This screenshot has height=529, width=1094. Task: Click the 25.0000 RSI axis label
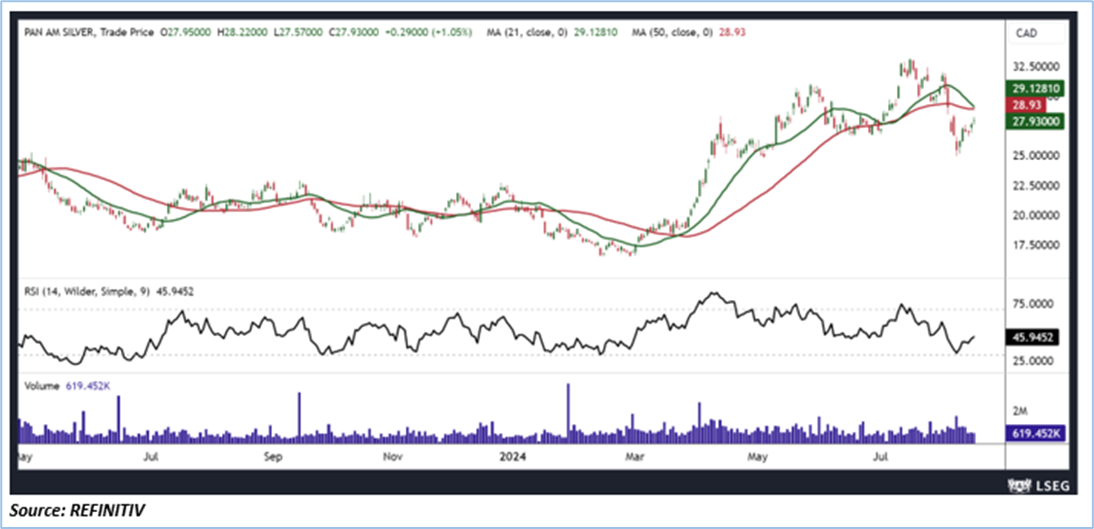click(1035, 360)
